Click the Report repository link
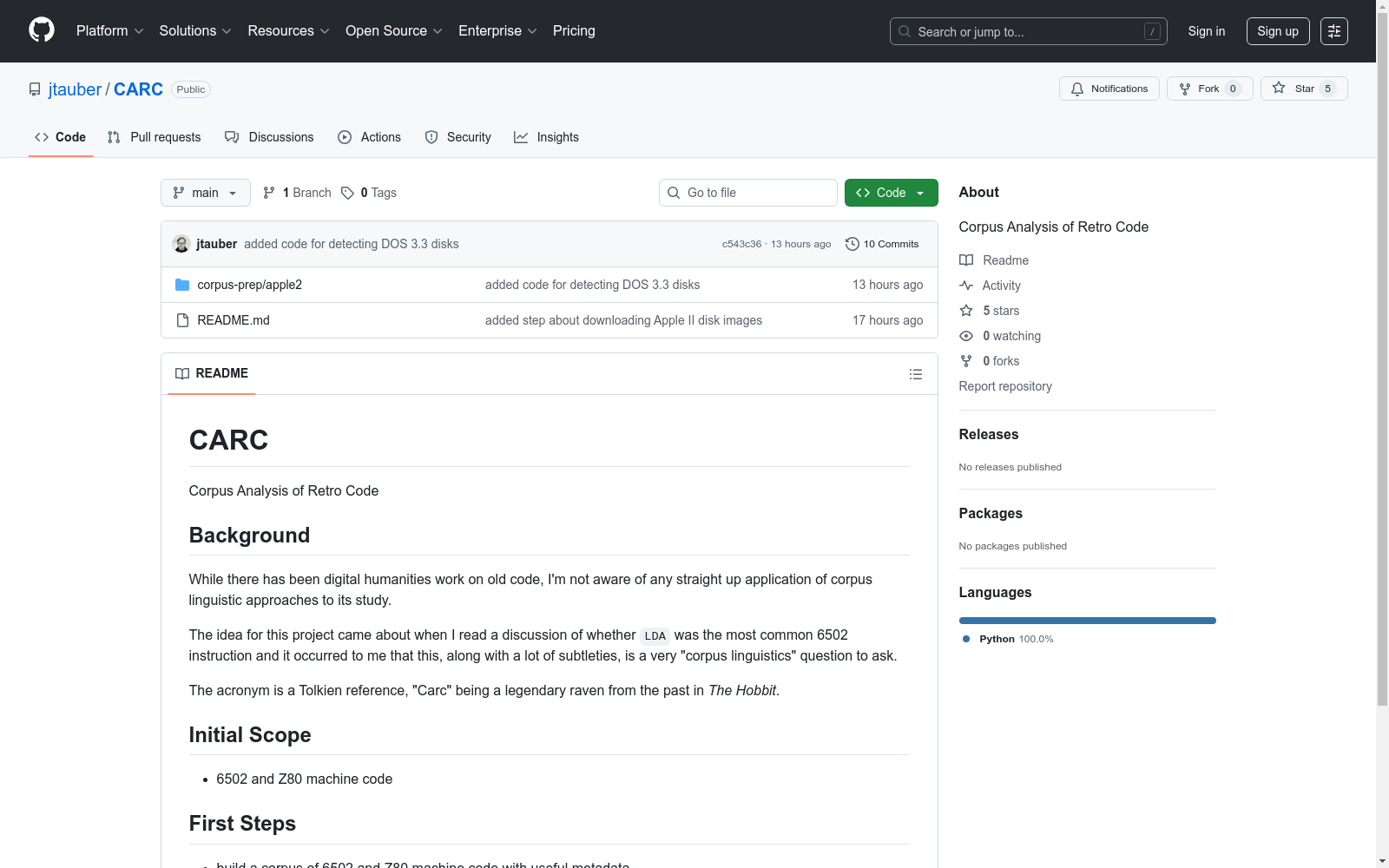 1005,386
